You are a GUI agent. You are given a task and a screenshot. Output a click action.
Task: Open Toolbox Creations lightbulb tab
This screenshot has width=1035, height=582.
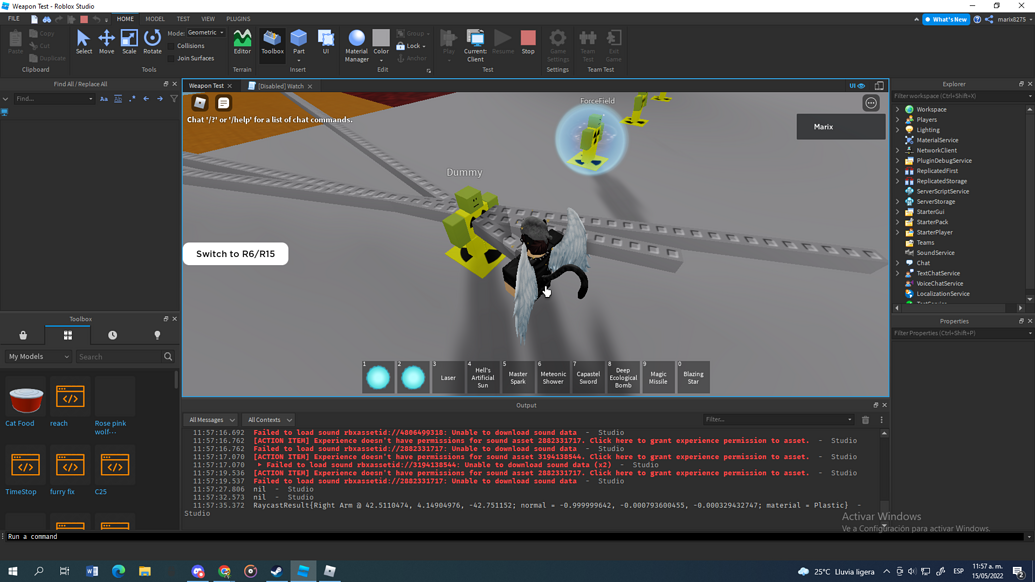click(x=157, y=335)
